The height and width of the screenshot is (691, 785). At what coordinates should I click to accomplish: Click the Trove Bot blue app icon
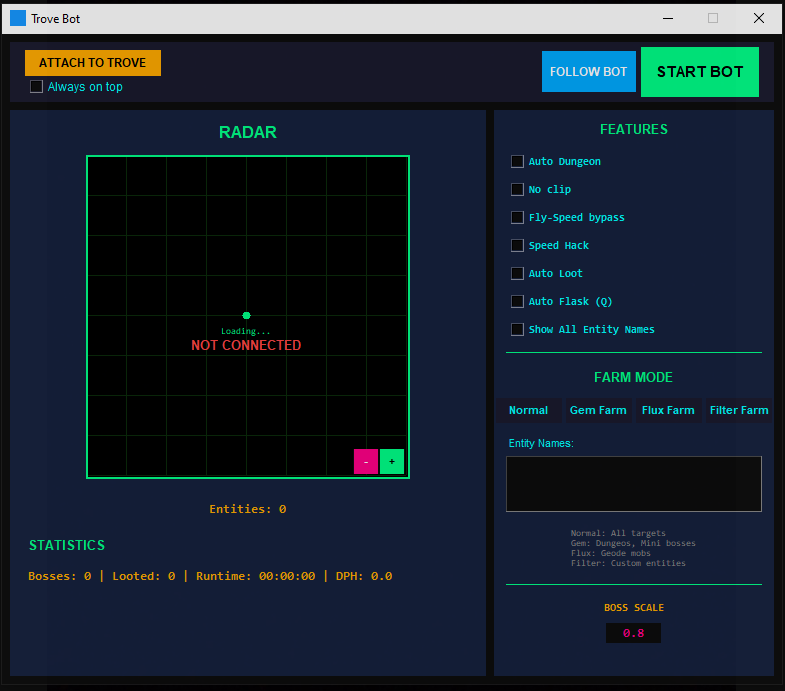click(x=18, y=18)
